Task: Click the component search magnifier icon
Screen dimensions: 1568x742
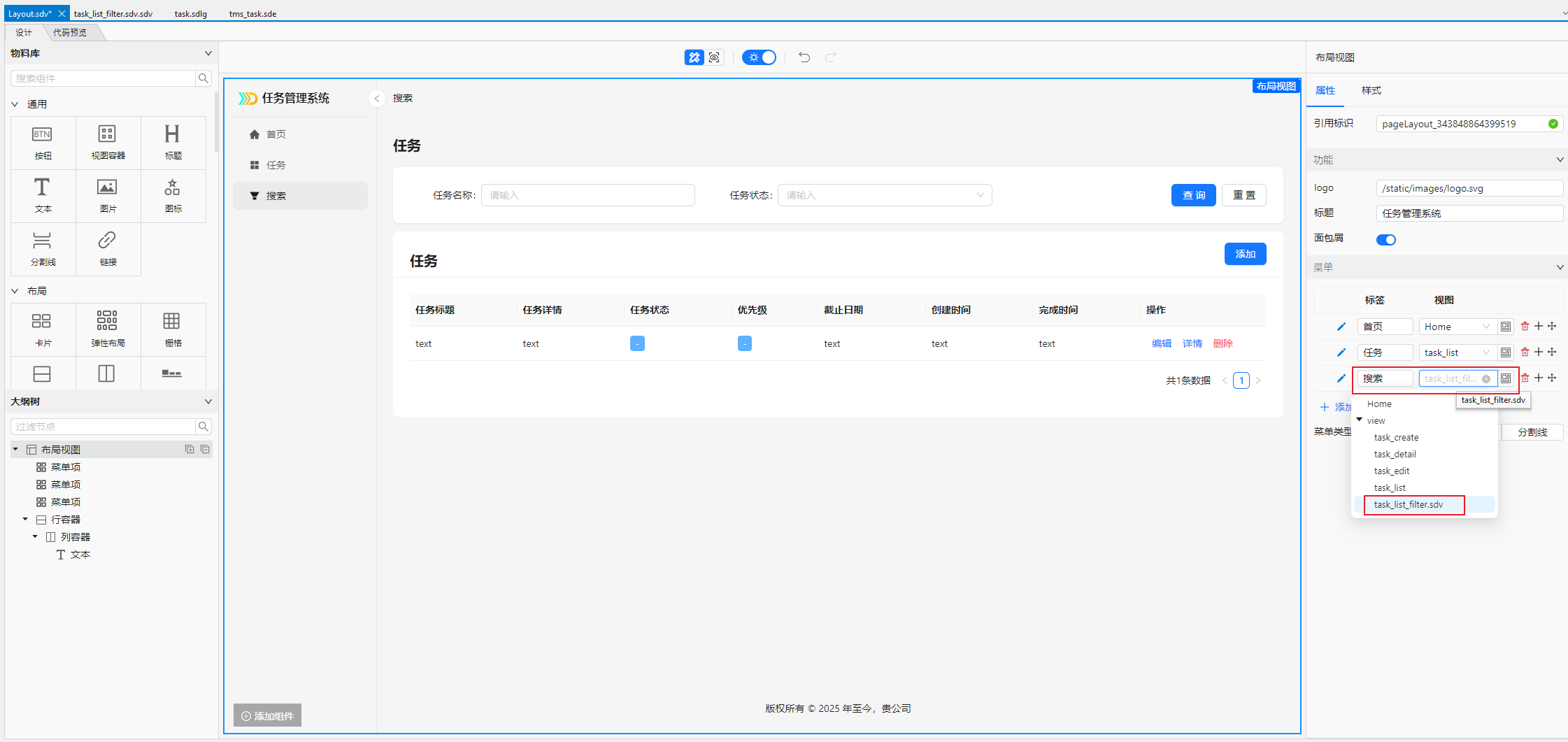Action: 204,78
